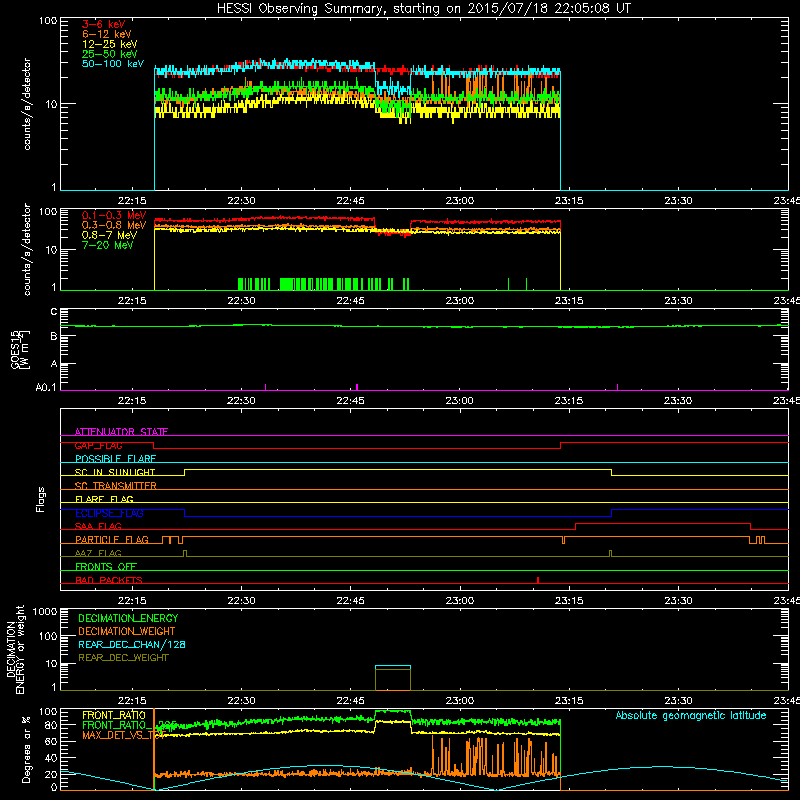Click the GAP_FLAG label
Image resolution: width=800 pixels, height=800 pixels.
click(98, 445)
